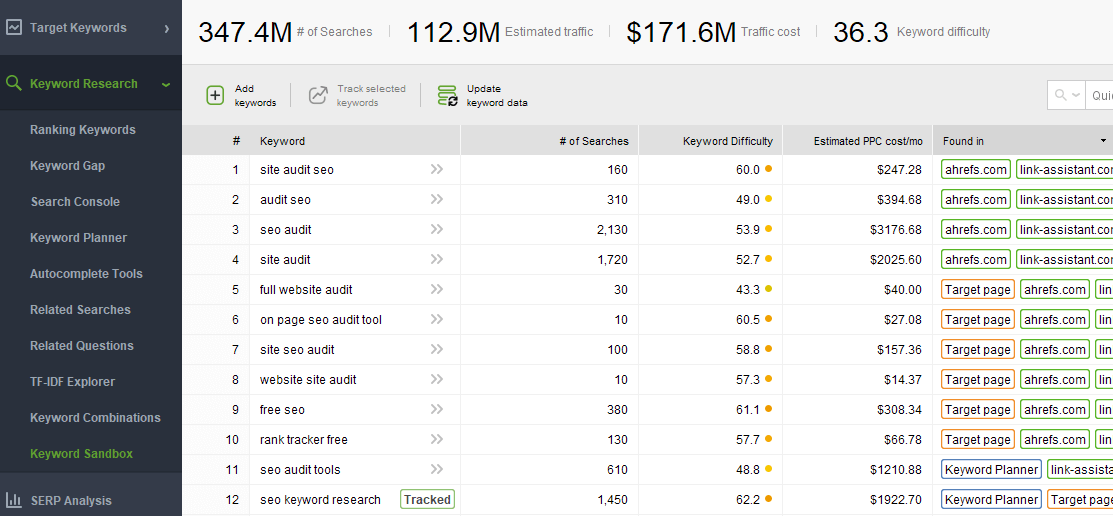Click the Add keywords plus icon

215,95
